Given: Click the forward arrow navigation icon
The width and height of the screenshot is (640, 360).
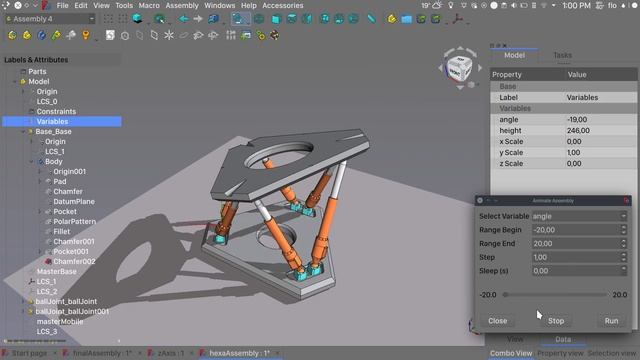Looking at the screenshot, I should pos(198,19).
